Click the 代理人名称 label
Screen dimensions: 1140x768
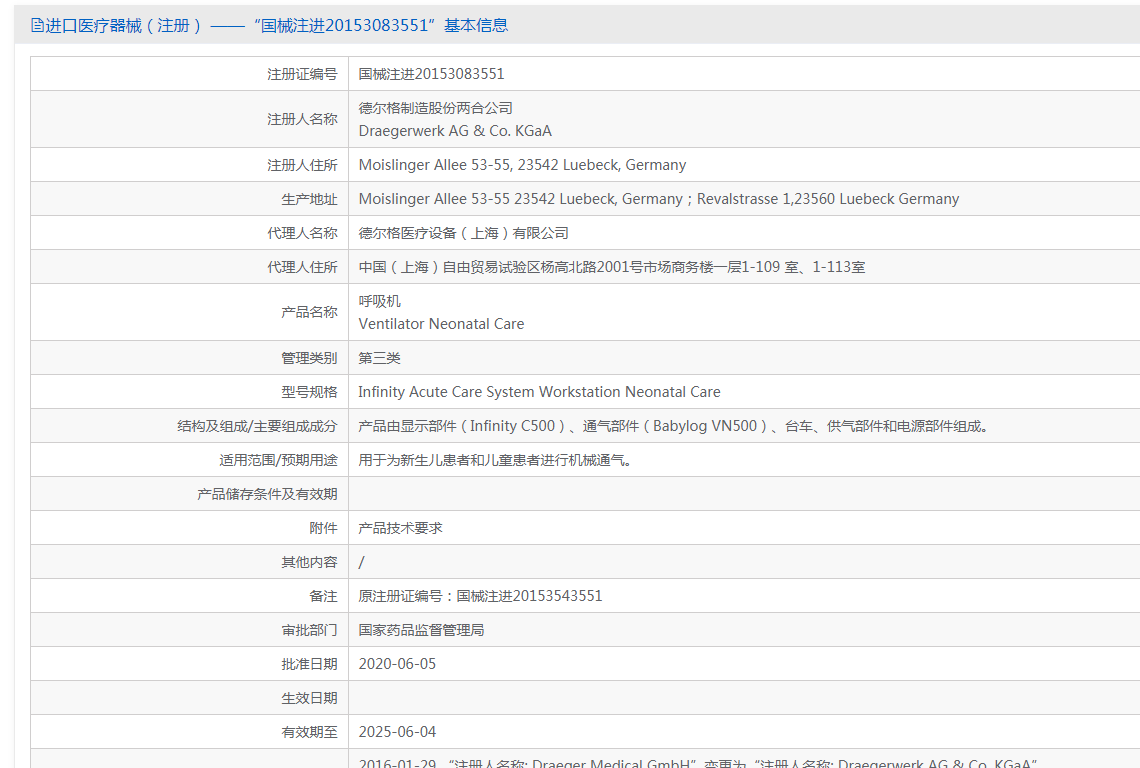tap(302, 233)
